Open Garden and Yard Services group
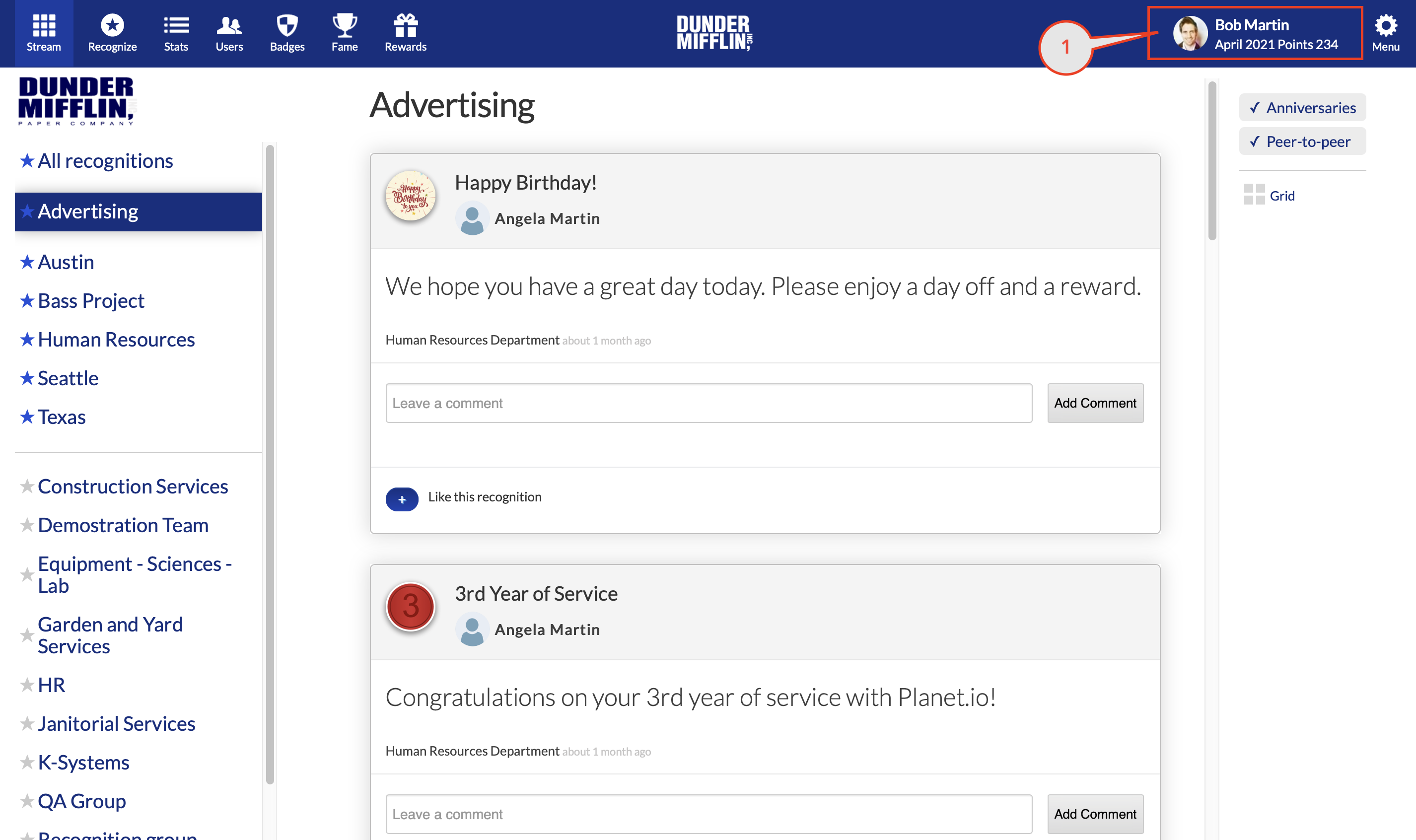The height and width of the screenshot is (840, 1416). click(x=110, y=635)
